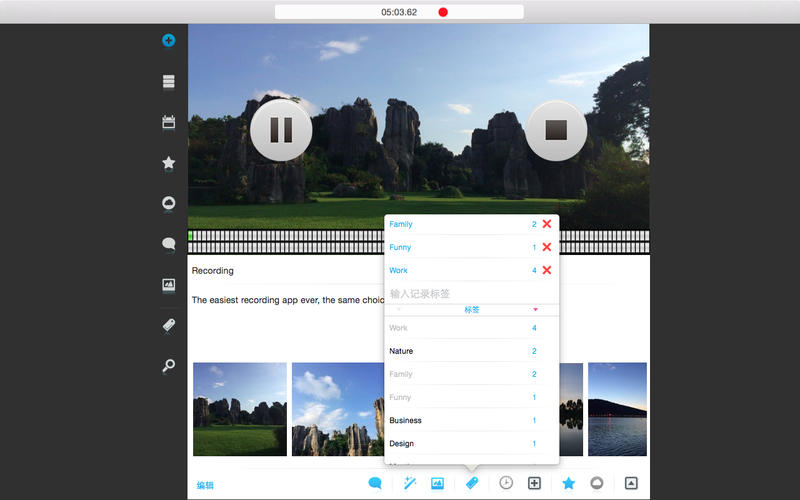Toggle the blue tag icon in bottom toolbar

(472, 483)
